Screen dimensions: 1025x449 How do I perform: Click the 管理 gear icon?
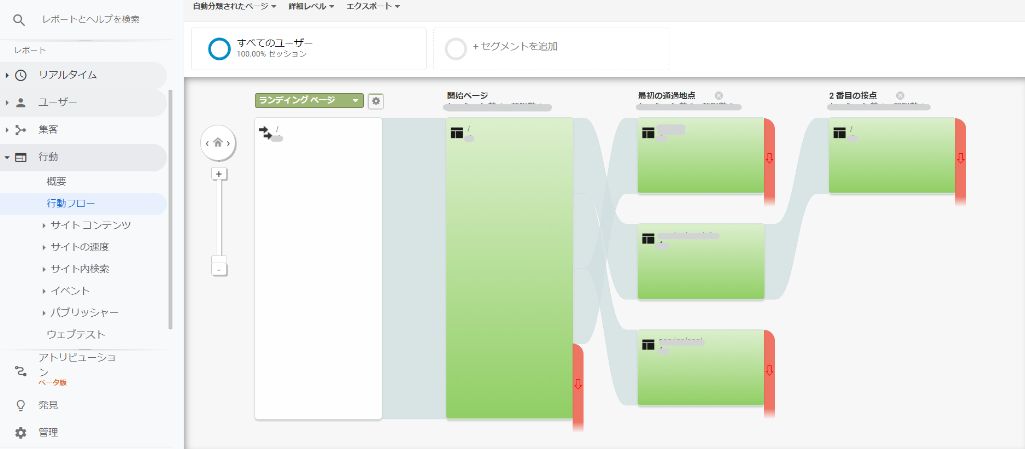tap(21, 433)
